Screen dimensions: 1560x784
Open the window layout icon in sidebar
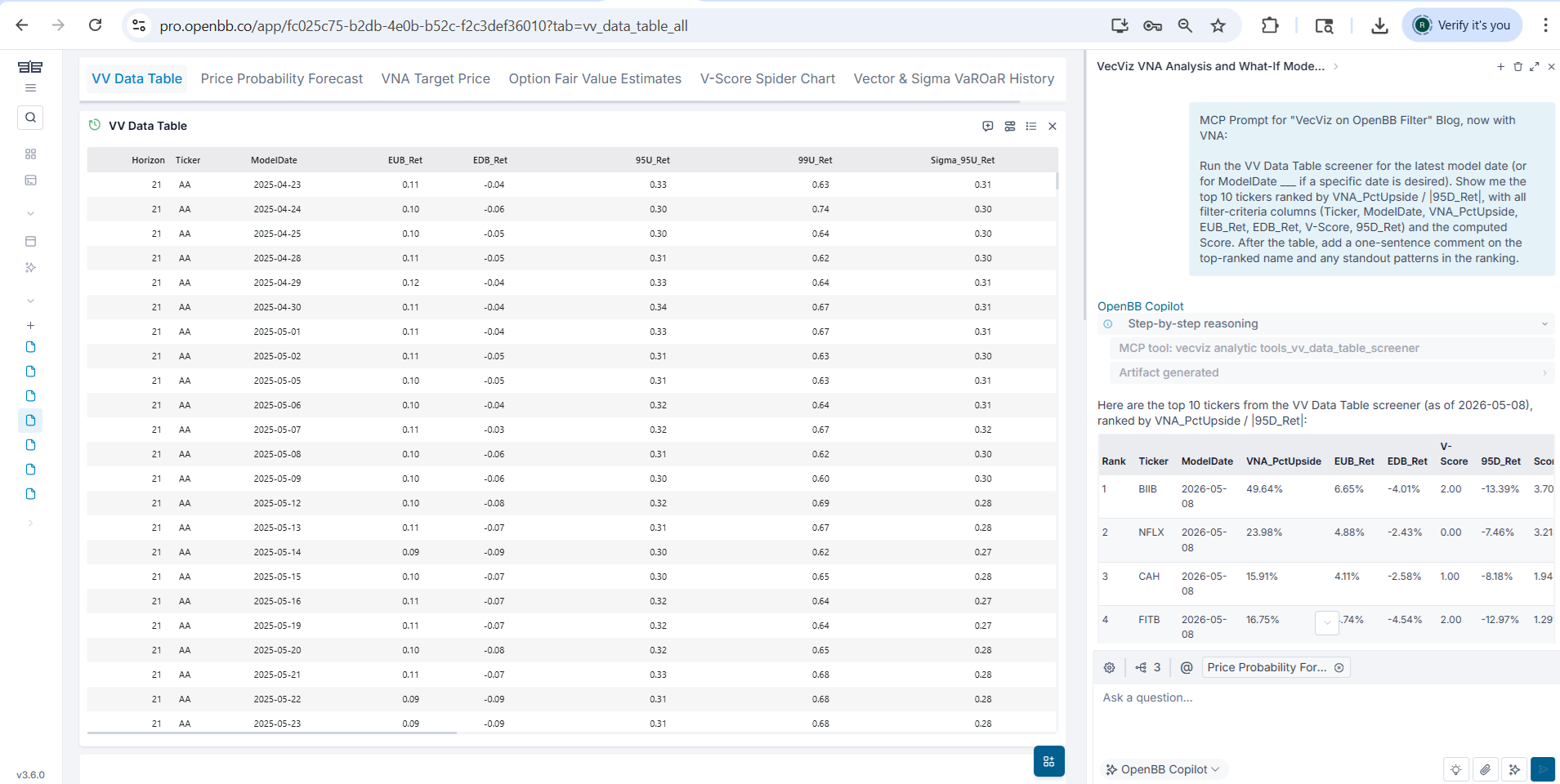[30, 242]
